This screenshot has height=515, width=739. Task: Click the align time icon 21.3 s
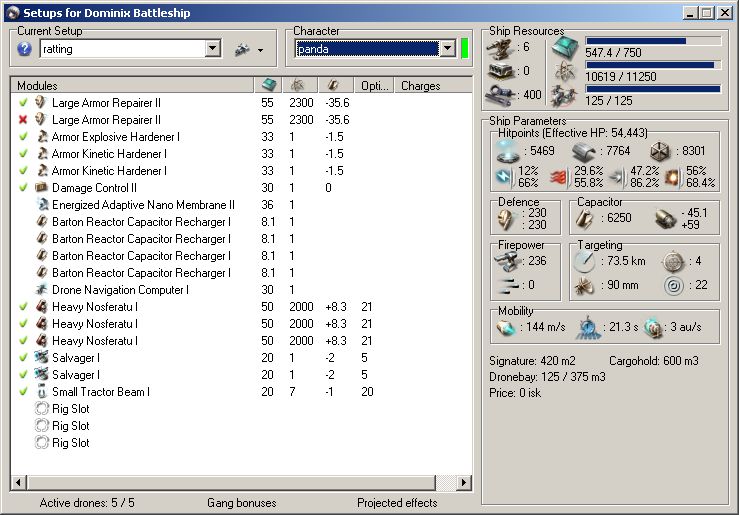[x=588, y=327]
